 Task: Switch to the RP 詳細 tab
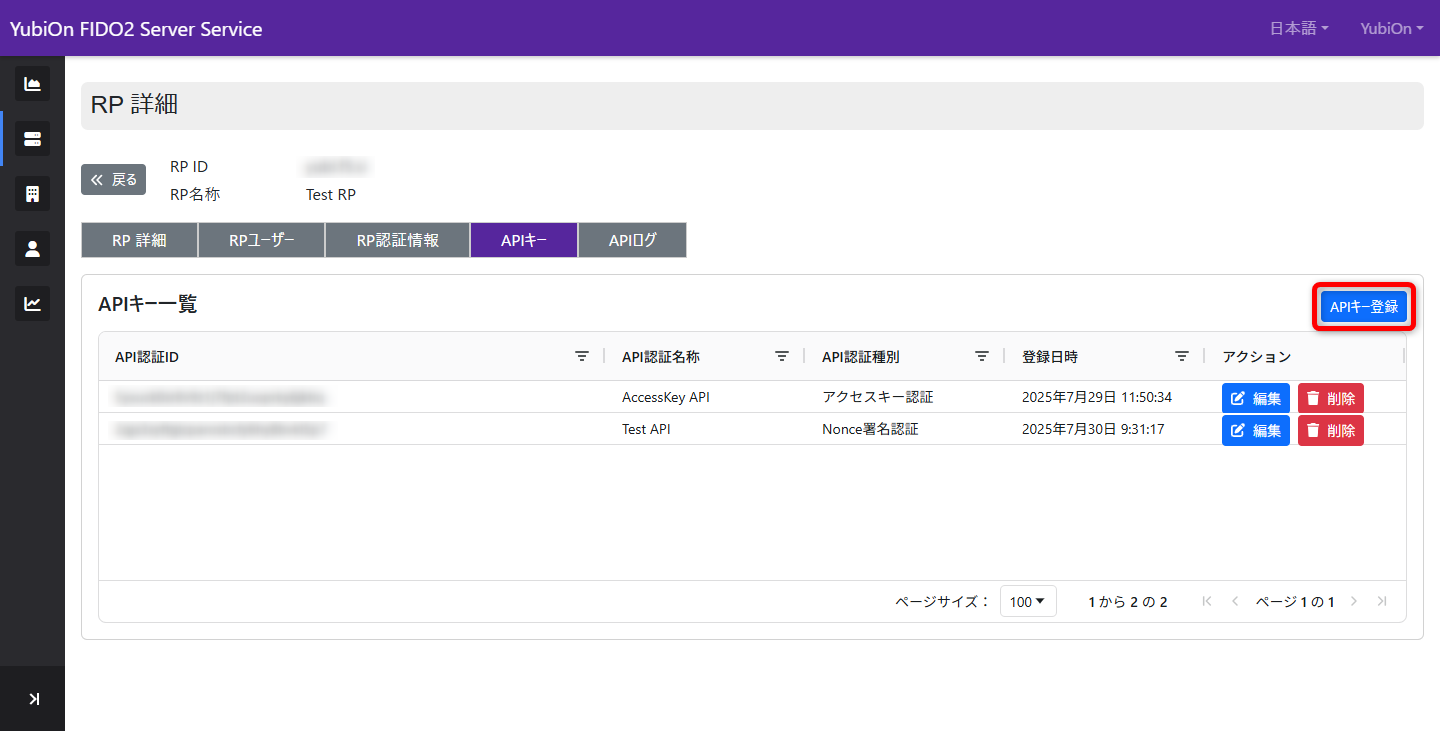[x=139, y=240]
